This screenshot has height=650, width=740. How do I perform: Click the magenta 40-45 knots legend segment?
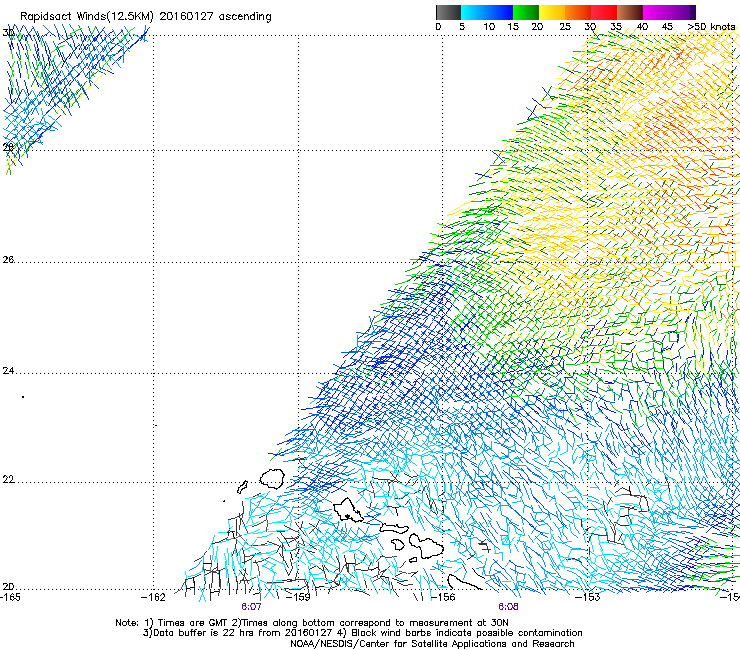tap(656, 12)
